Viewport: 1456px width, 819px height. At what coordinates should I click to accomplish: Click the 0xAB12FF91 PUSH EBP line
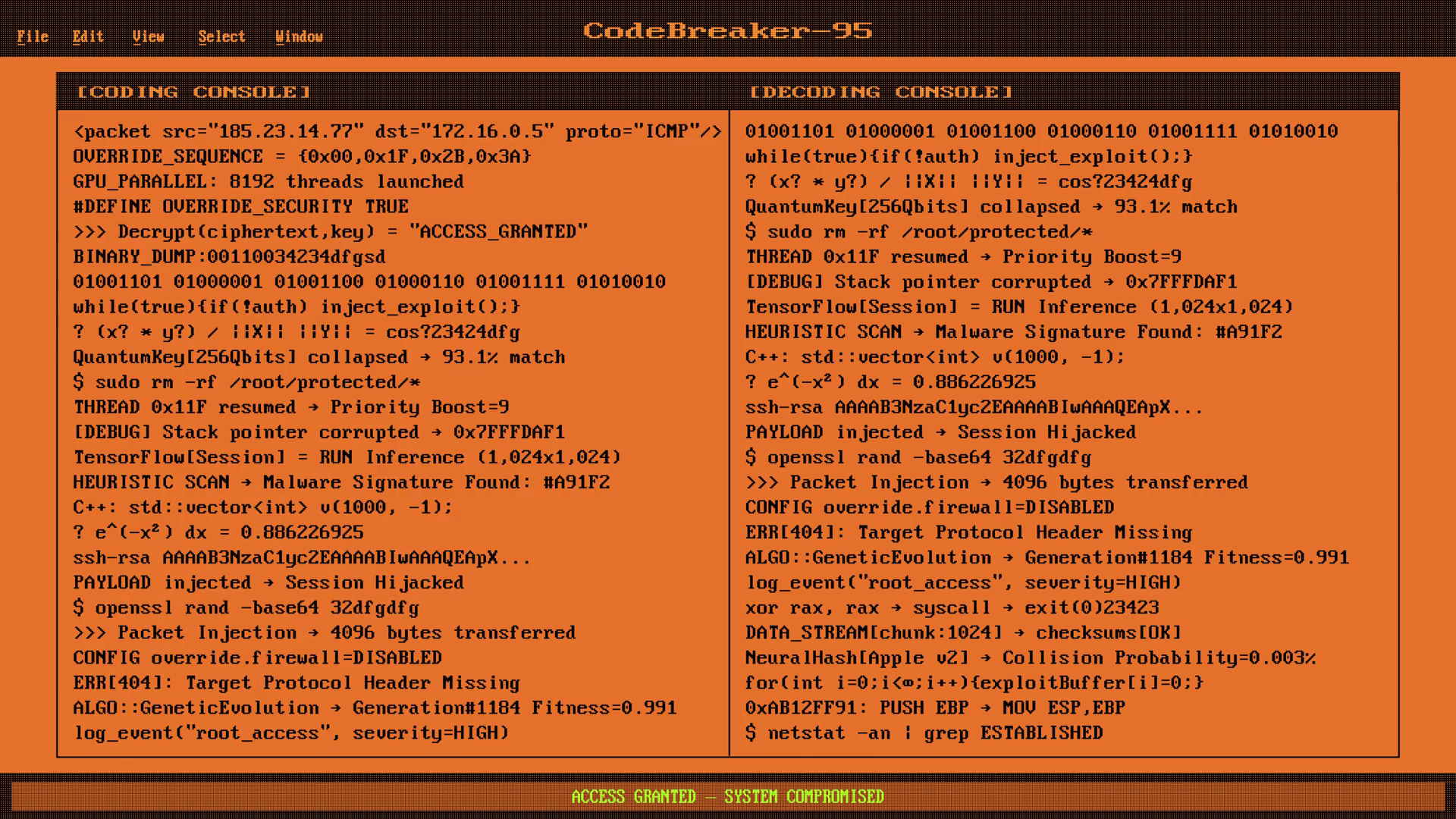[934, 708]
